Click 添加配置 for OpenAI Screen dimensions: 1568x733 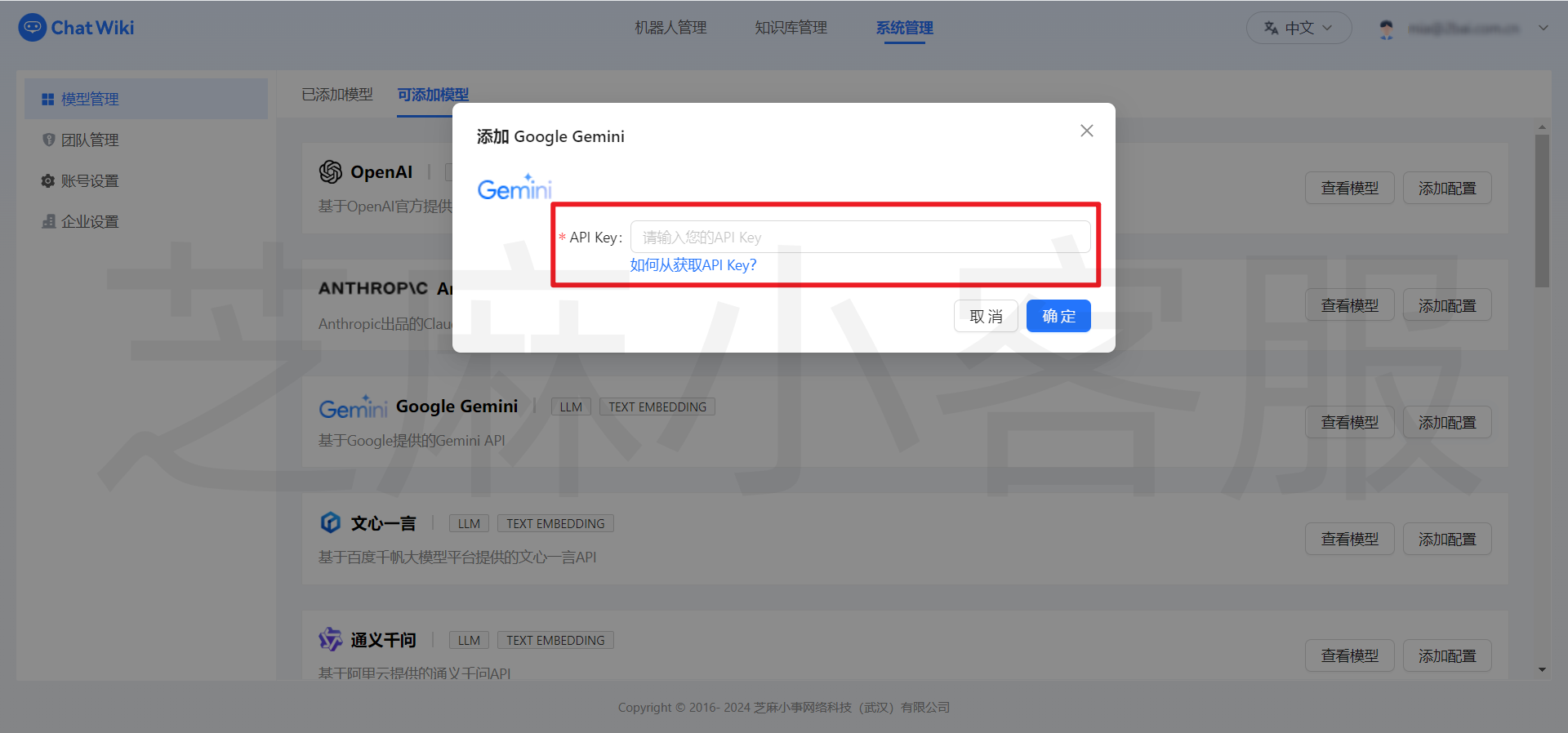pyautogui.click(x=1447, y=188)
